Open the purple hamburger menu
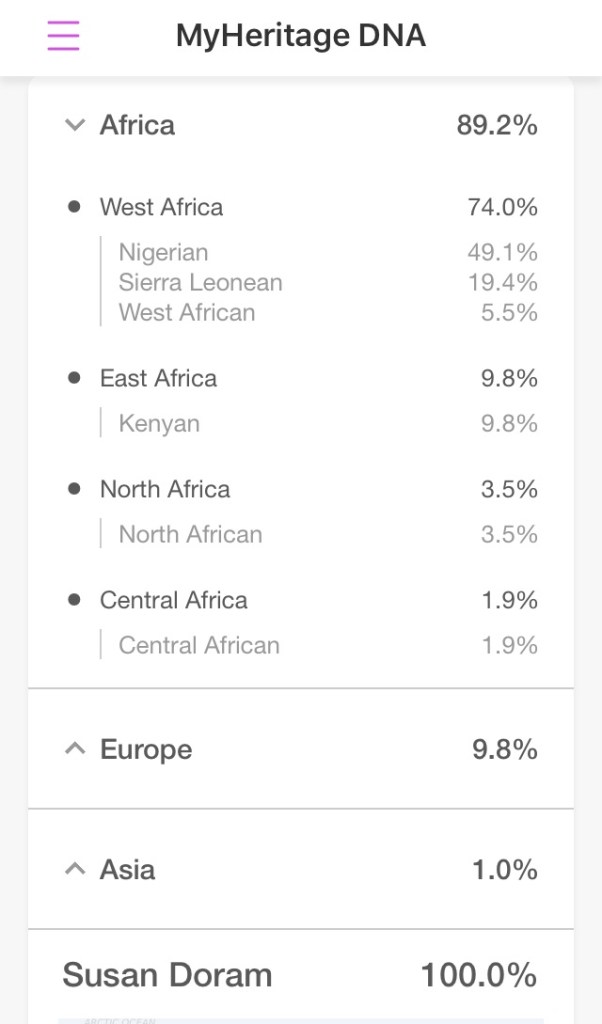This screenshot has width=602, height=1024. coord(63,35)
